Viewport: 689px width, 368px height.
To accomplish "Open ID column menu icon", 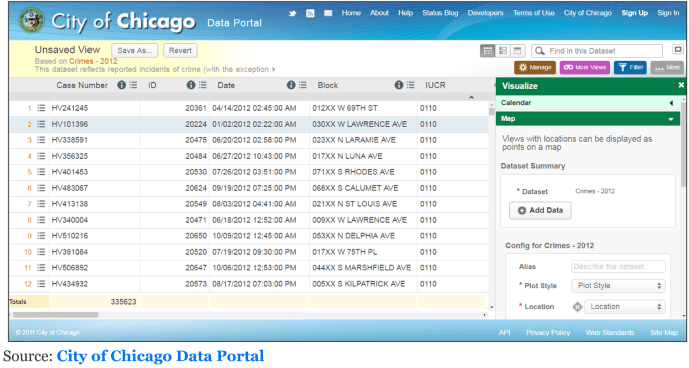I will [x=203, y=85].
